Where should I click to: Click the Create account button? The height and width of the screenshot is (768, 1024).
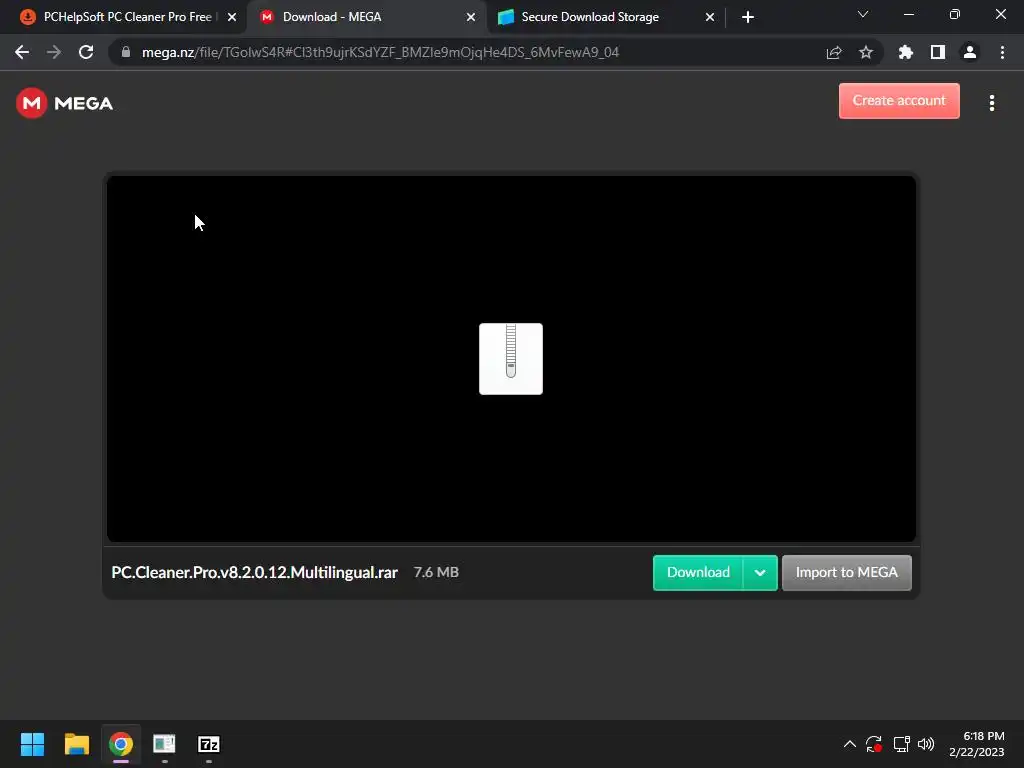click(899, 101)
